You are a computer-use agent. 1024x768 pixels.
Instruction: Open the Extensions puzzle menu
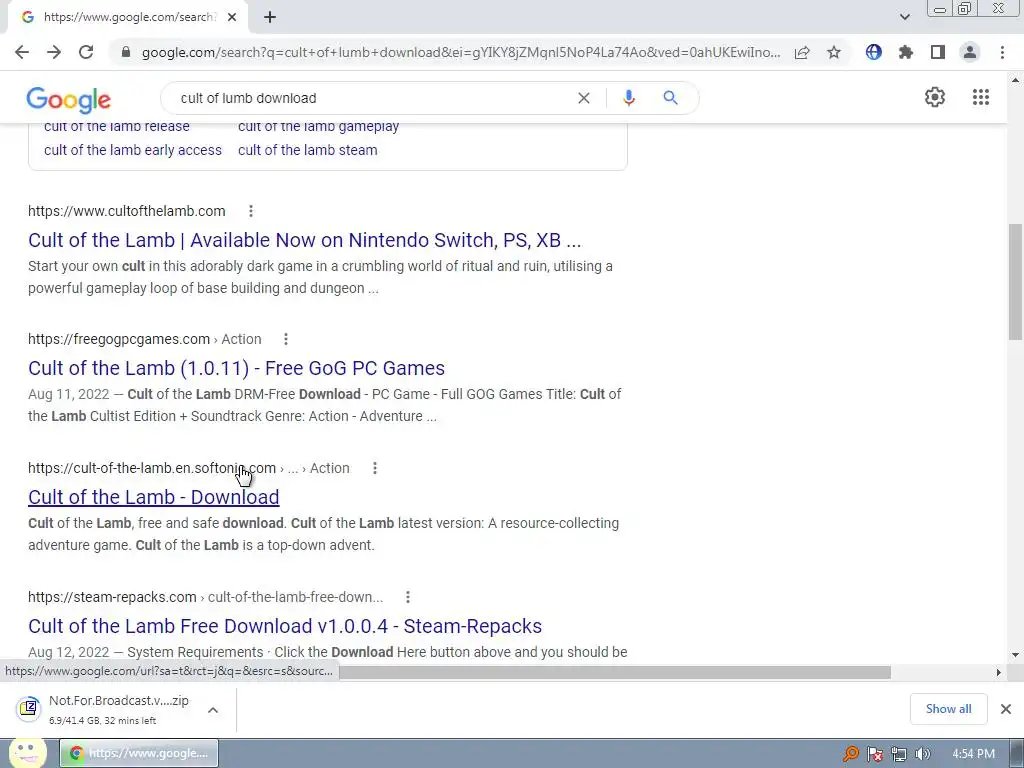pos(906,52)
